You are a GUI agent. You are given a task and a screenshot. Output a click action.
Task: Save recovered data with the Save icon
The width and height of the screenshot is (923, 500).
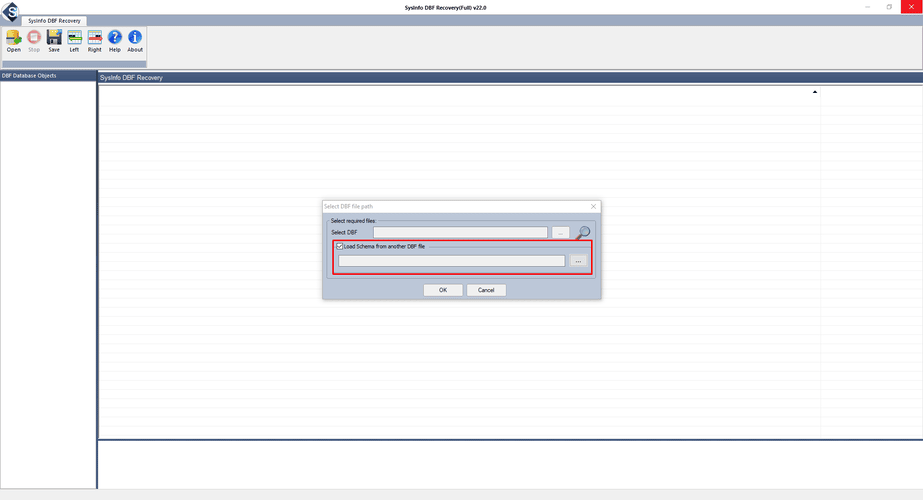coord(54,41)
